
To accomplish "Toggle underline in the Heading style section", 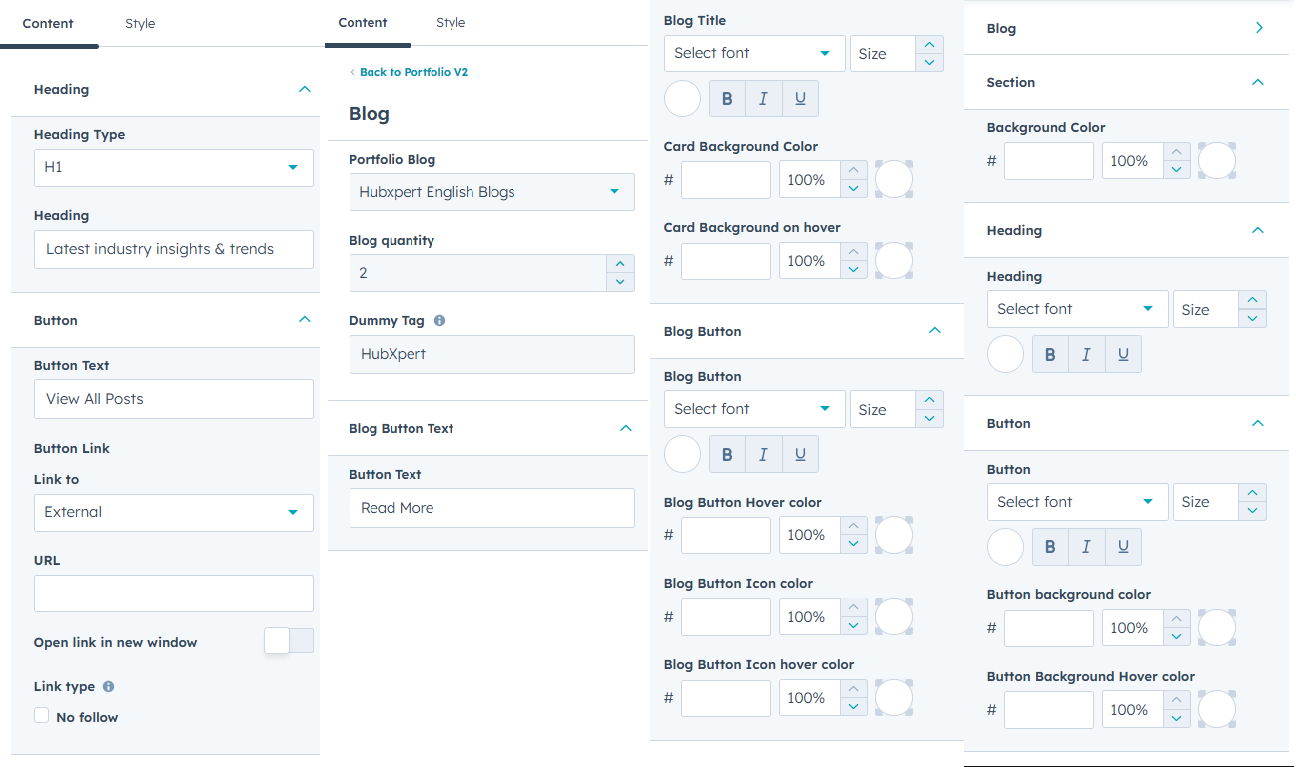I will (1123, 354).
